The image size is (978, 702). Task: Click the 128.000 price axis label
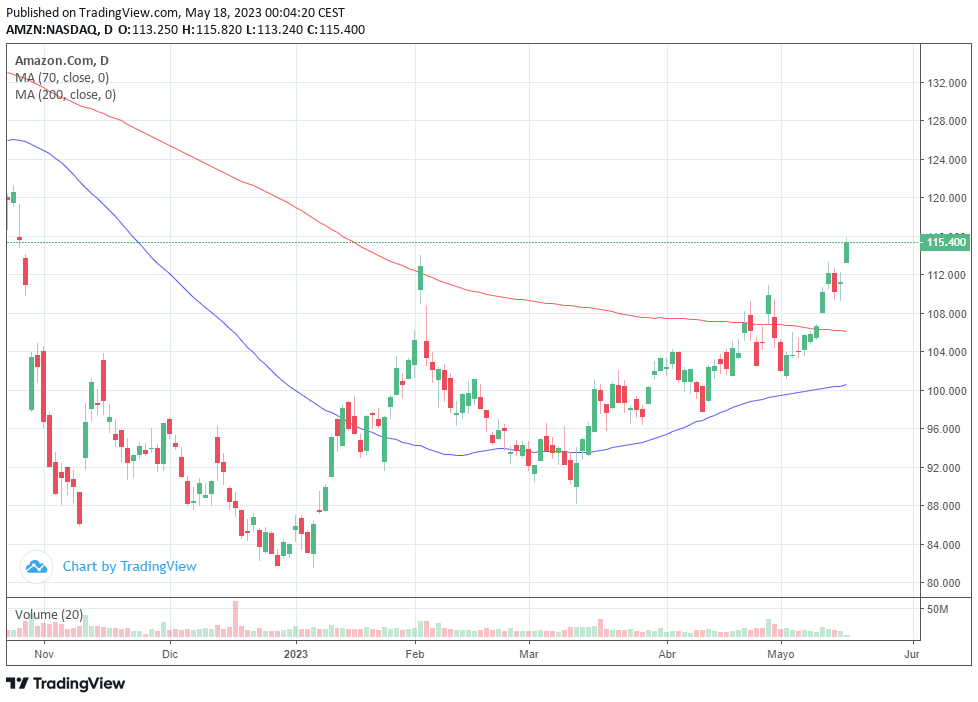[946, 121]
